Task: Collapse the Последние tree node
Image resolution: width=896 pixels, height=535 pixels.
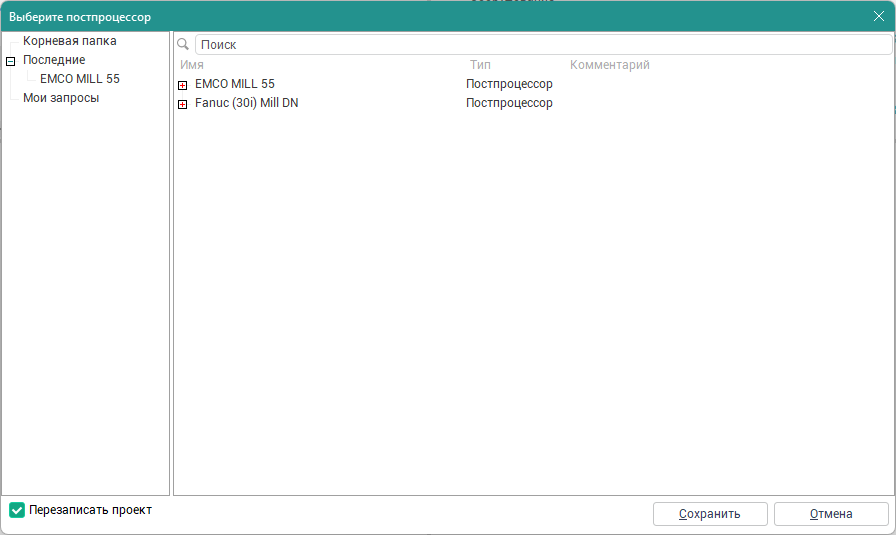Action: click(x=11, y=61)
